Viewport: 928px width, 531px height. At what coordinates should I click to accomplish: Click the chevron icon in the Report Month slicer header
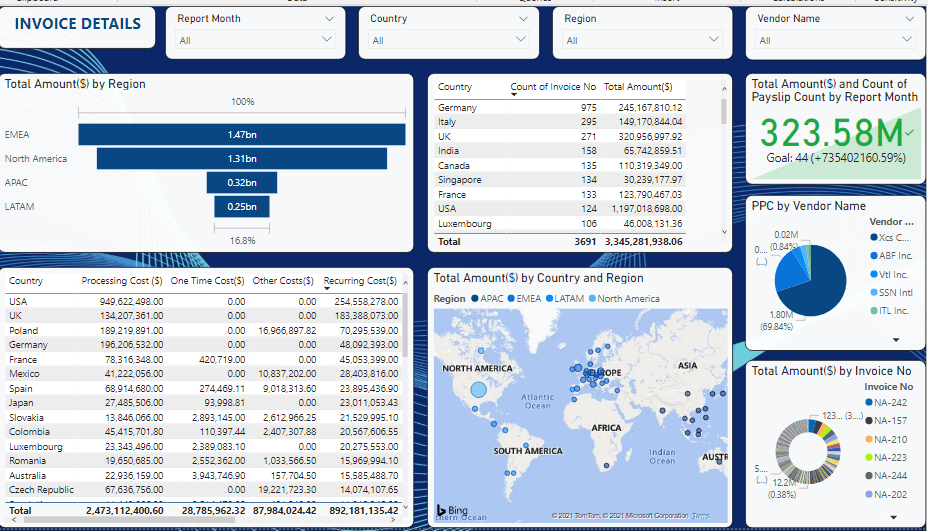(330, 19)
